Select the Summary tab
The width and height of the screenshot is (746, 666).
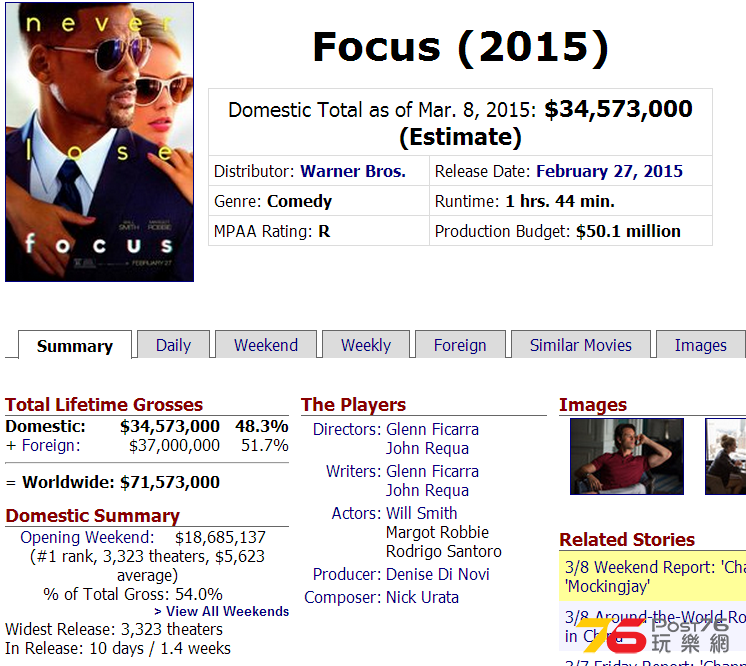pyautogui.click(x=75, y=345)
